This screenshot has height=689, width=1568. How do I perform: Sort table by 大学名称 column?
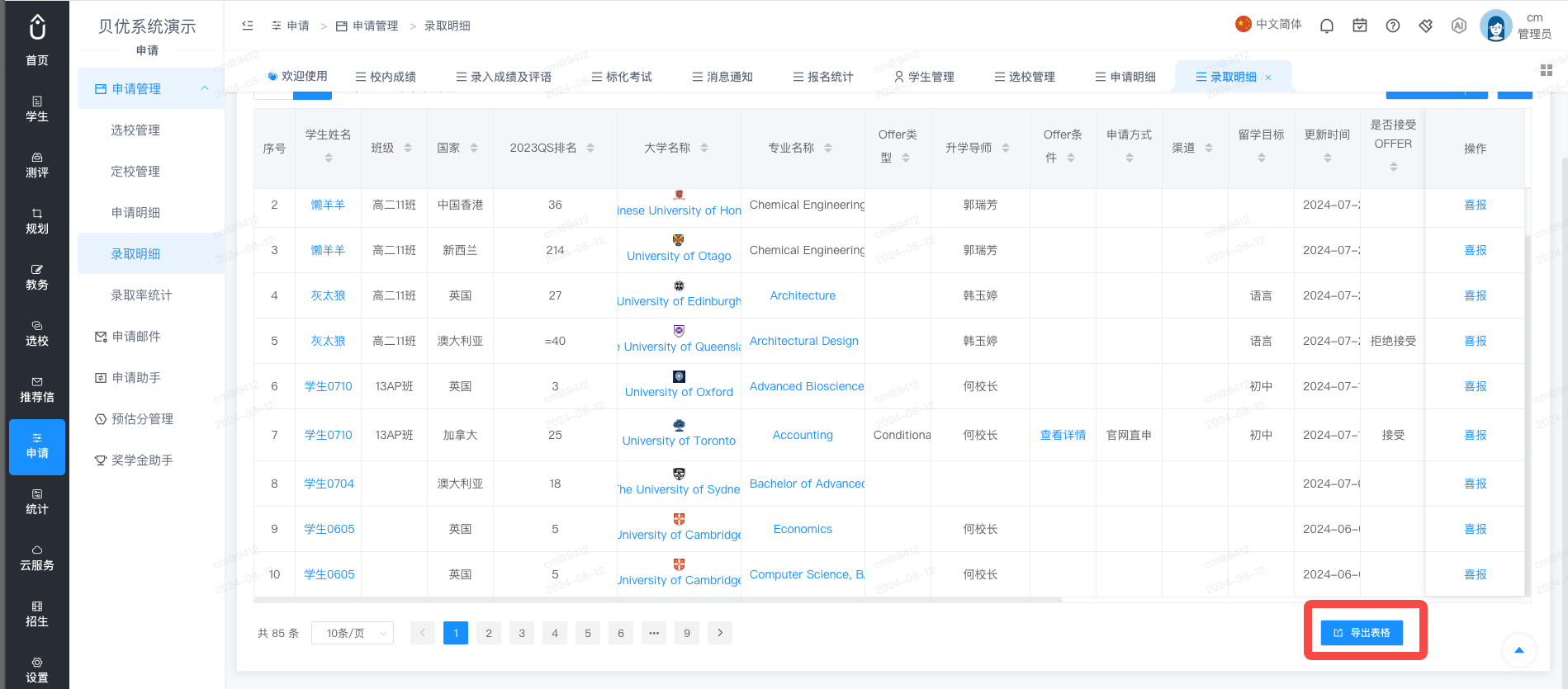pyautogui.click(x=704, y=149)
